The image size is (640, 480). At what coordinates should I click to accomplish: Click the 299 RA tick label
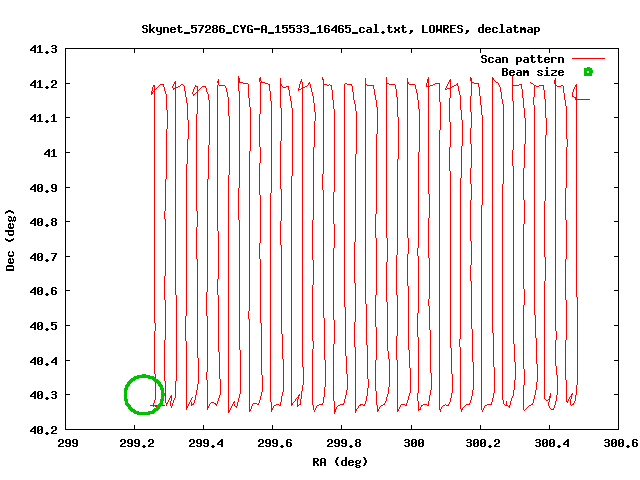(68, 443)
